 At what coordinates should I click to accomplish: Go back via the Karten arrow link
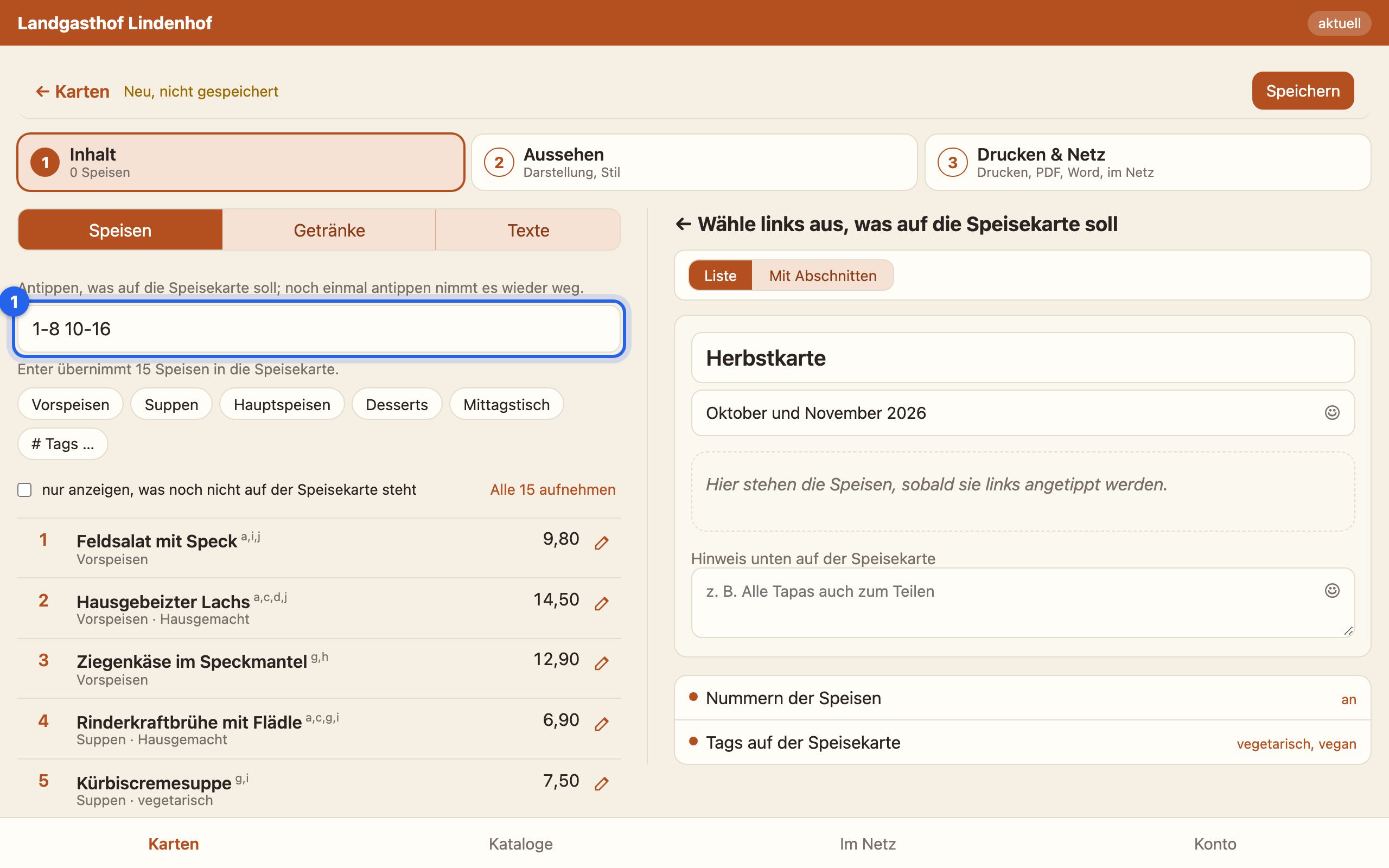point(72,91)
